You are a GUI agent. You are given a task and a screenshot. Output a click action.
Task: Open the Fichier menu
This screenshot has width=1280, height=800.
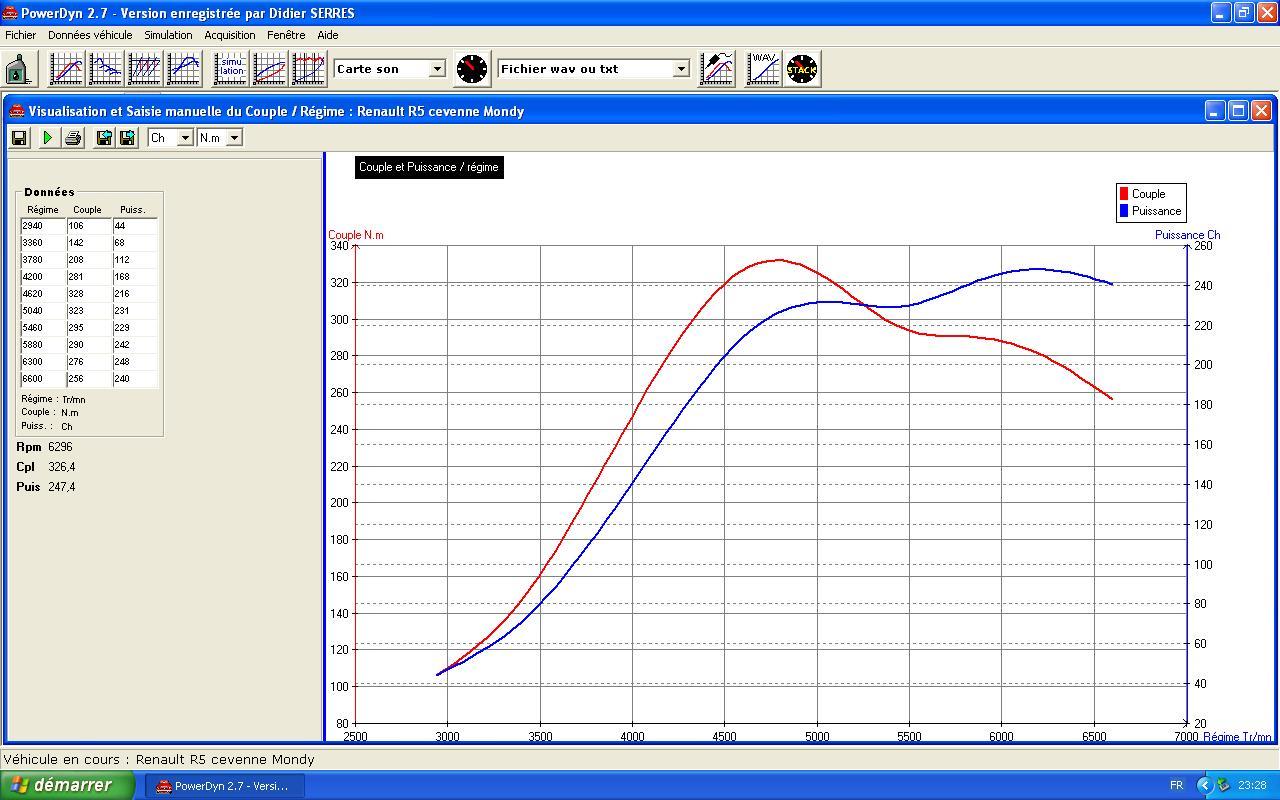click(20, 35)
